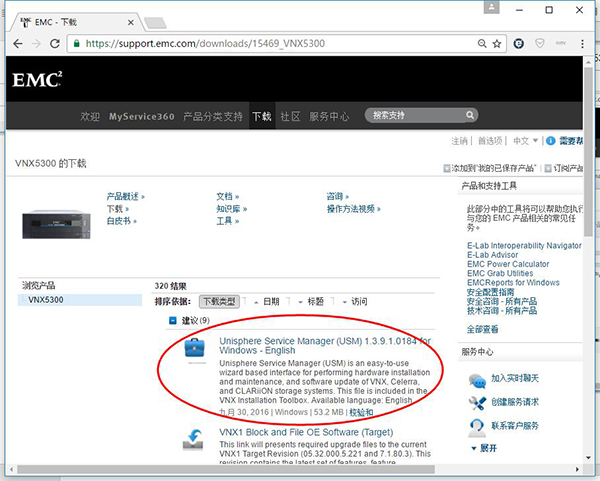Open Unisphere Service Manager (USM) download link
600x481 pixels.
[325, 346]
